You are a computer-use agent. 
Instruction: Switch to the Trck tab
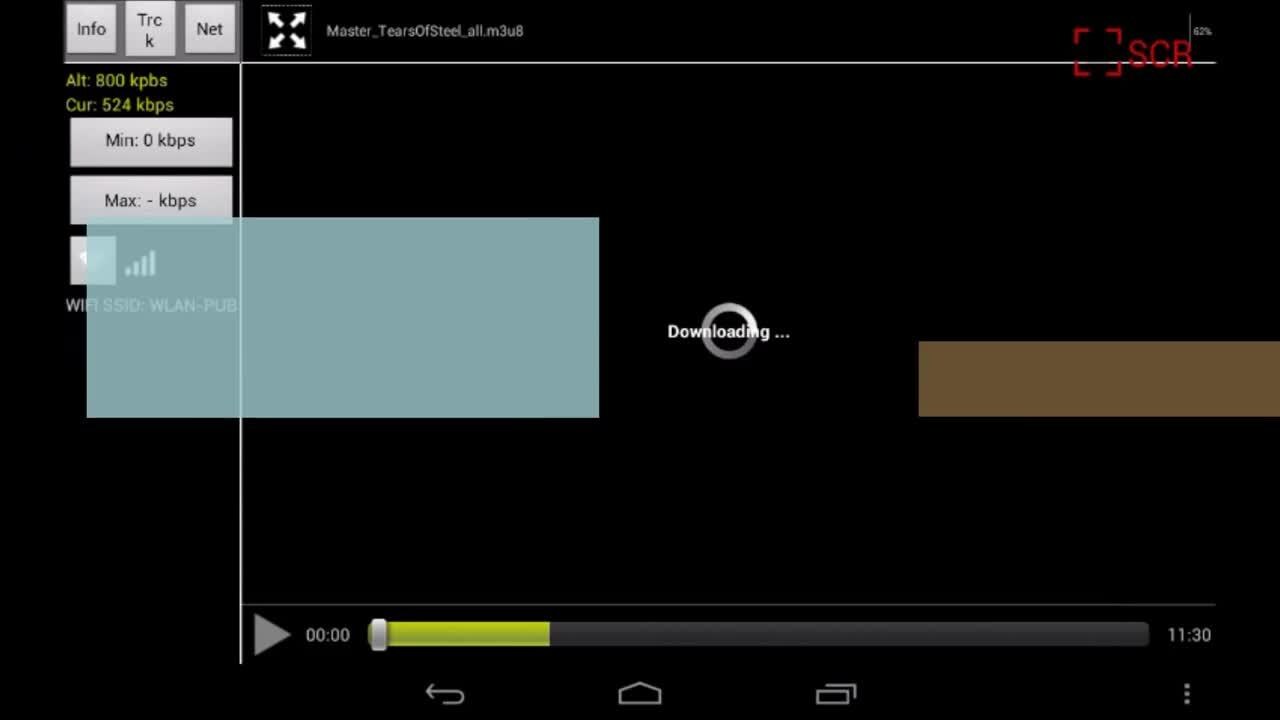pyautogui.click(x=149, y=29)
